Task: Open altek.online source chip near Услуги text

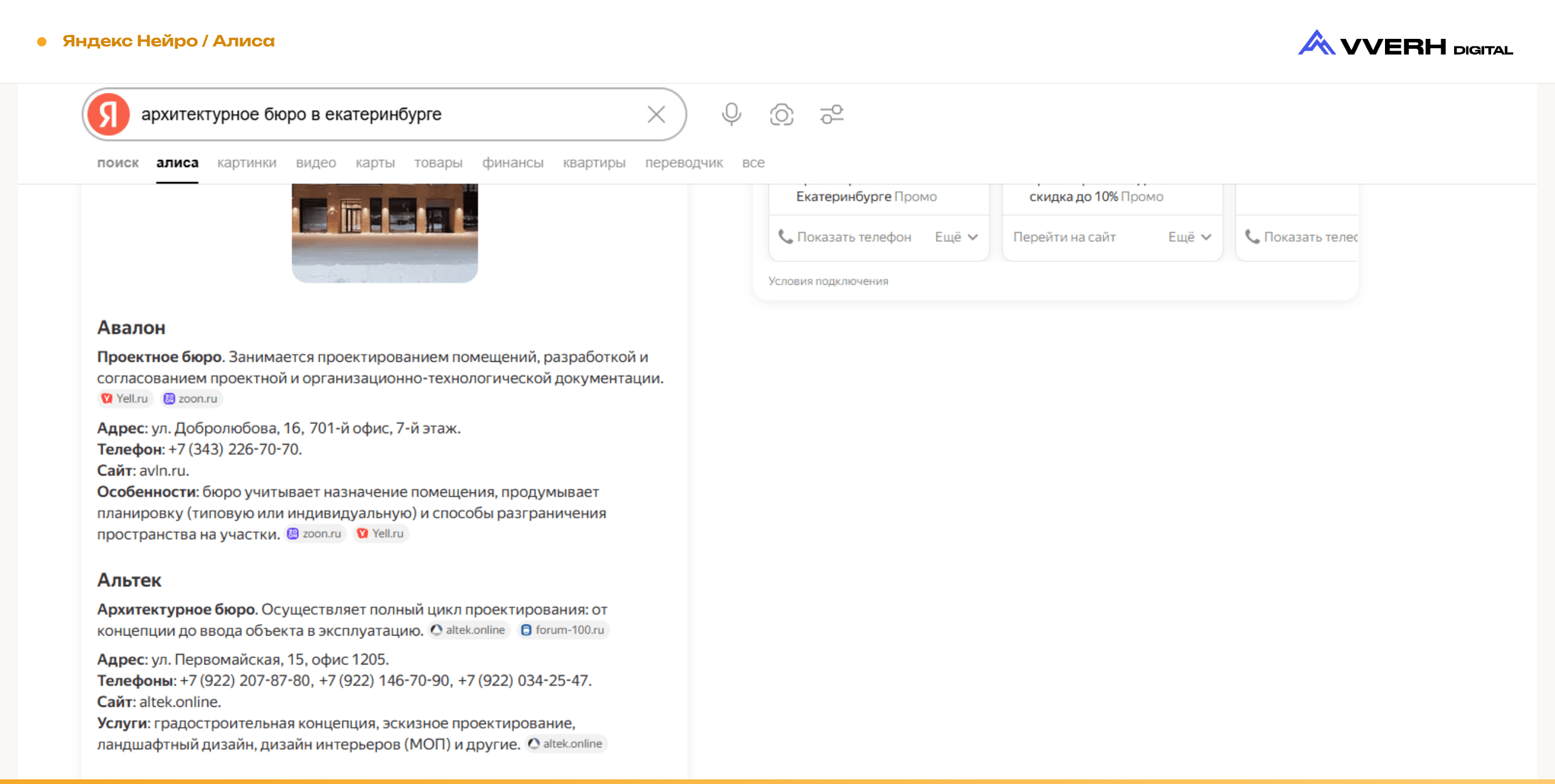Action: [566, 743]
